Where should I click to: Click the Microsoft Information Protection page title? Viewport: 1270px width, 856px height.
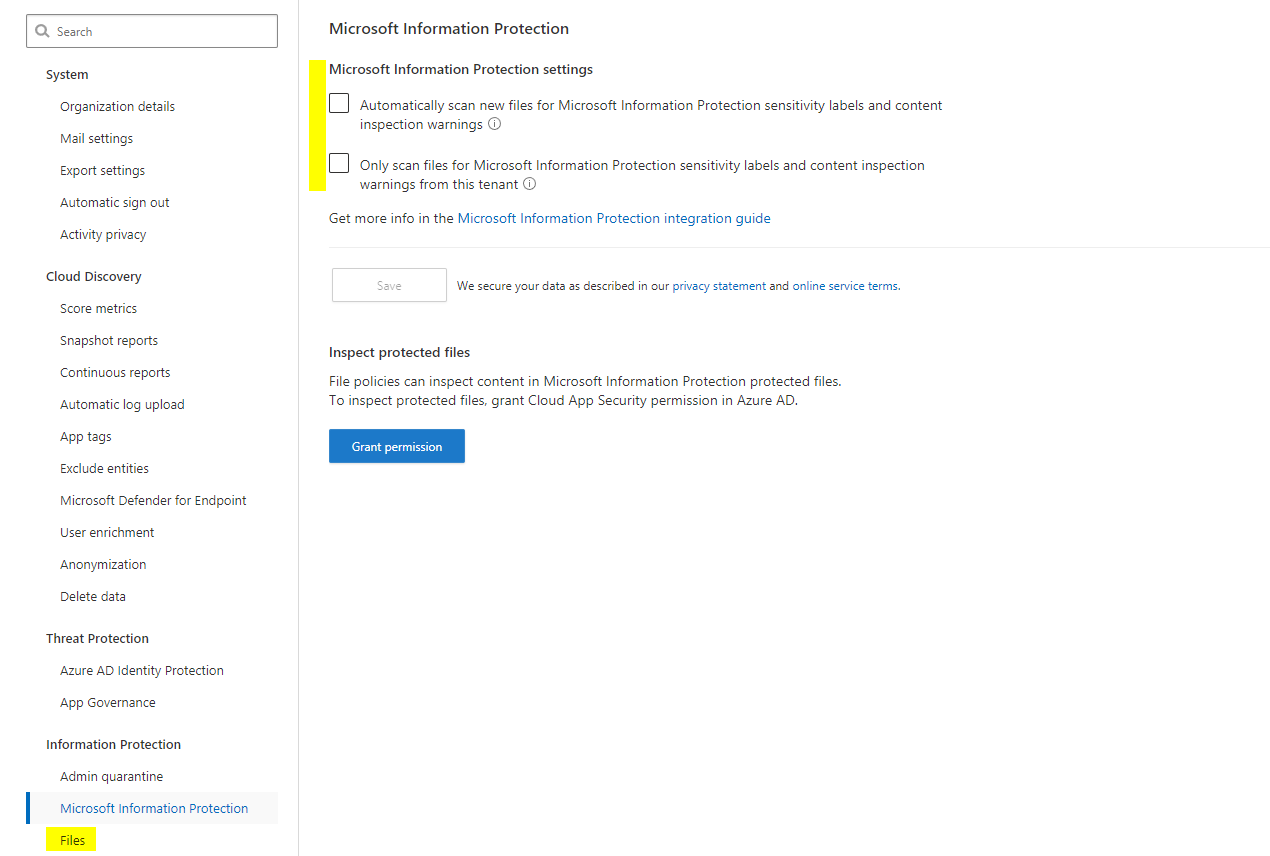[449, 29]
